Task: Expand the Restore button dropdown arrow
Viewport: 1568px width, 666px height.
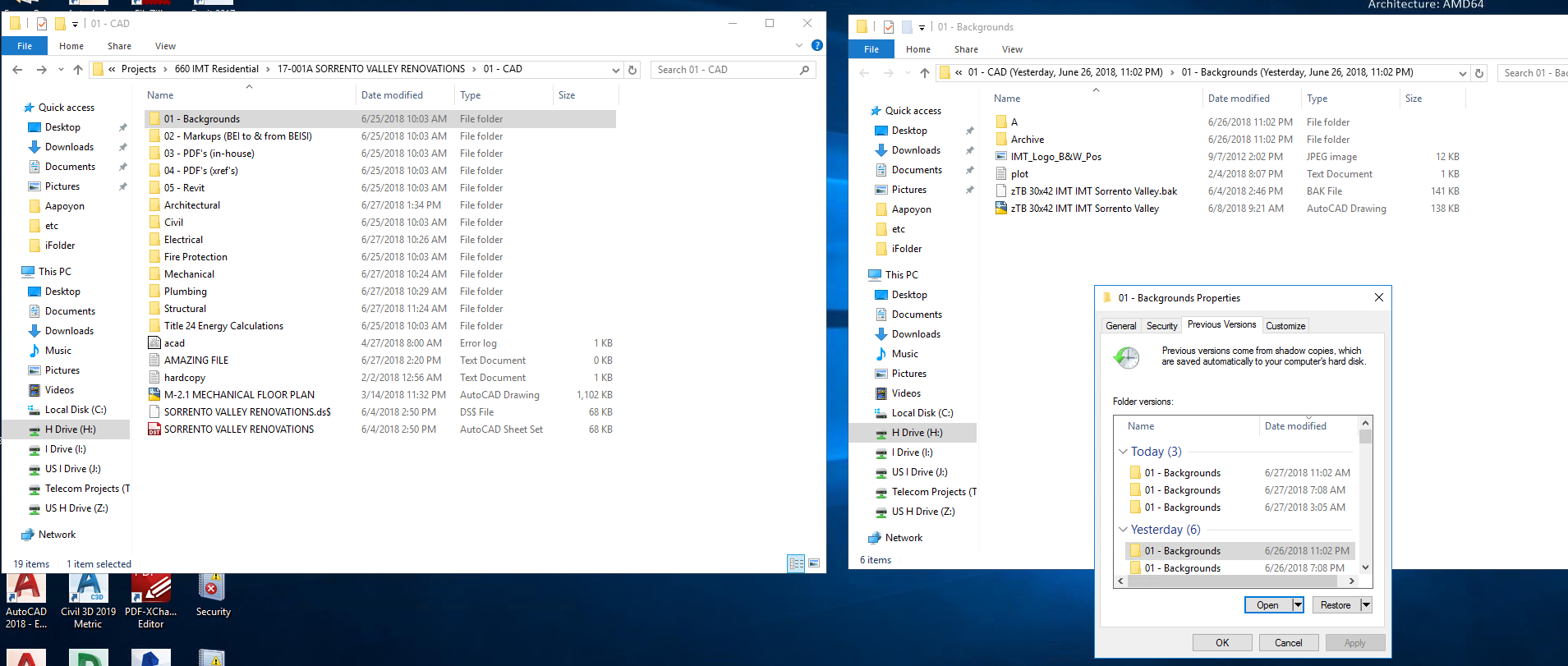Action: click(1366, 605)
